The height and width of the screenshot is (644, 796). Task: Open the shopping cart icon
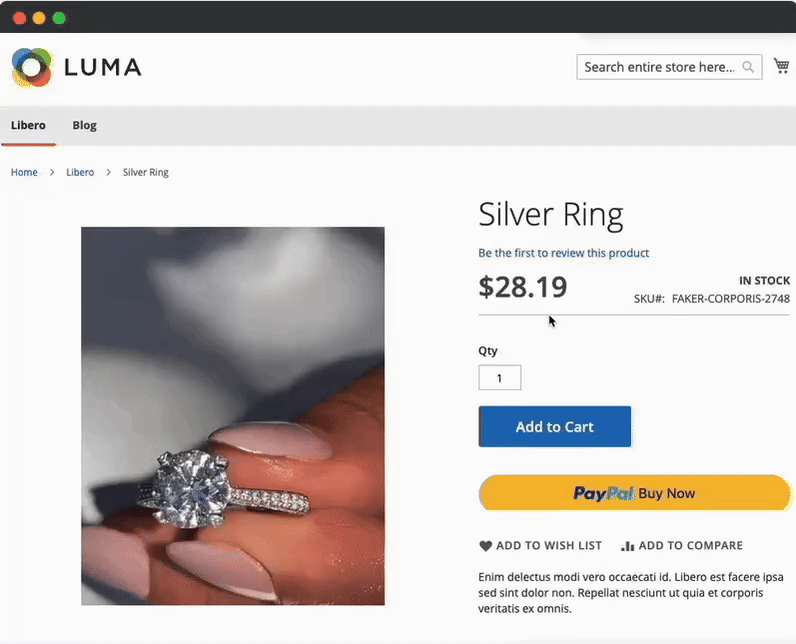click(781, 66)
